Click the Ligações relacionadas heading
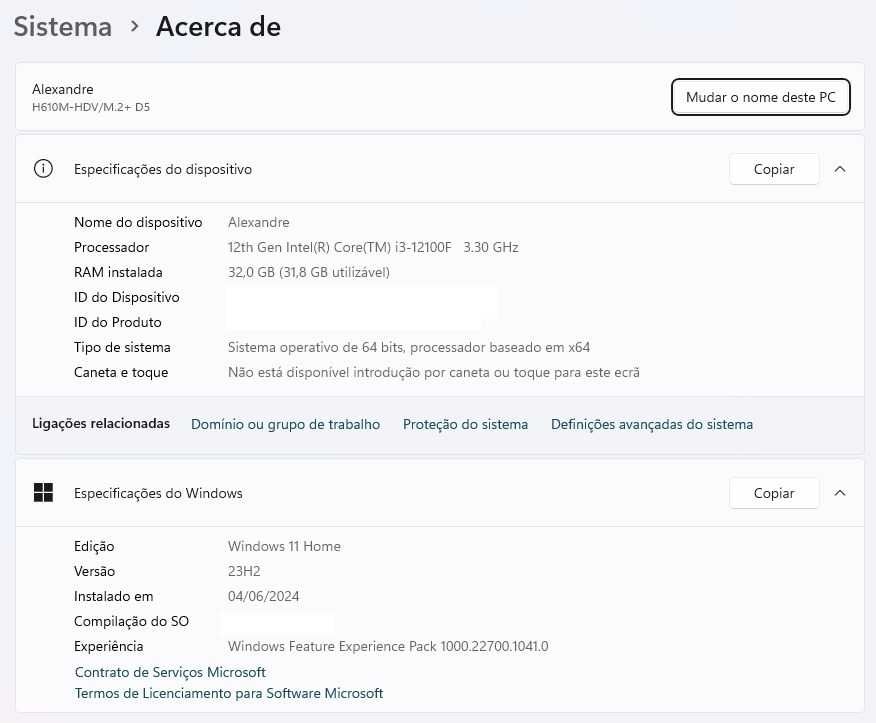Image resolution: width=876 pixels, height=723 pixels. [101, 424]
